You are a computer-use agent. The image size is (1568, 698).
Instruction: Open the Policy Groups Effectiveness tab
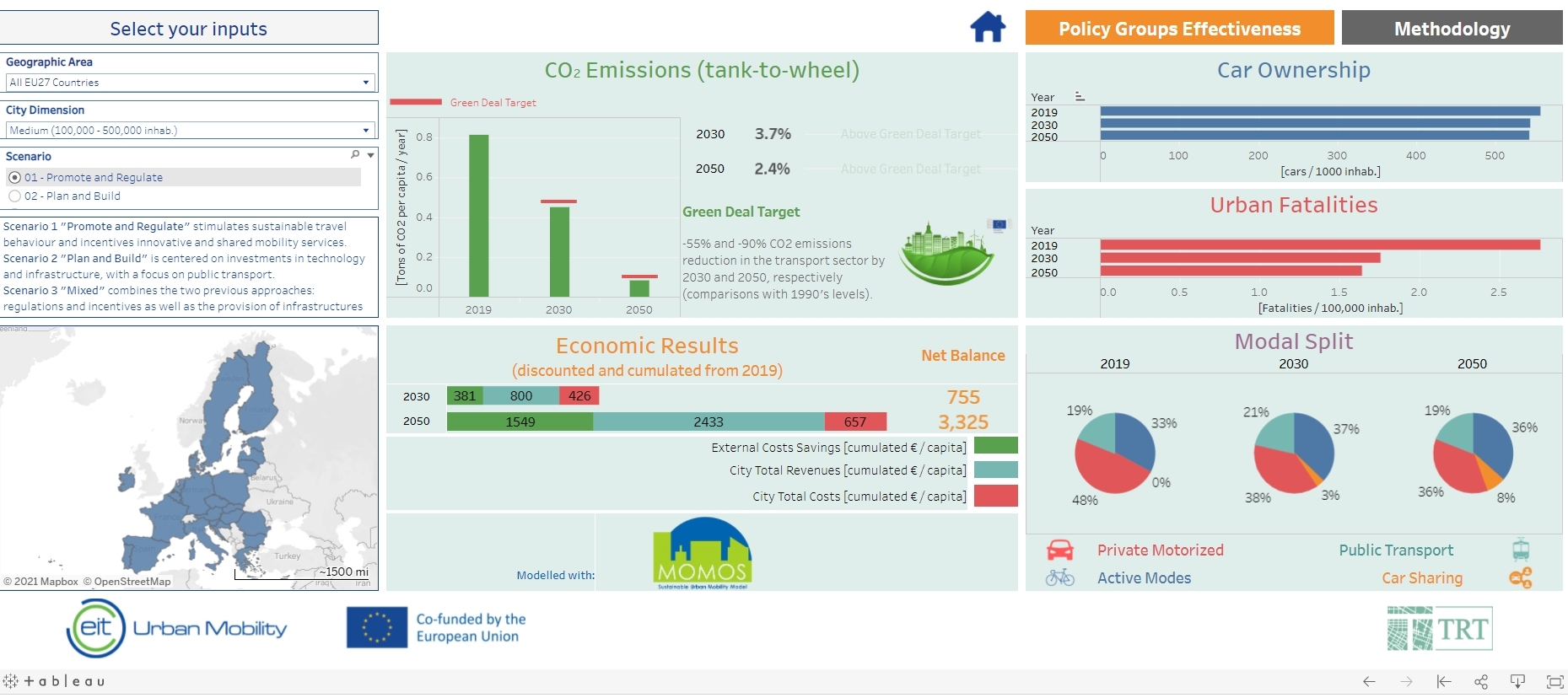pyautogui.click(x=1179, y=29)
